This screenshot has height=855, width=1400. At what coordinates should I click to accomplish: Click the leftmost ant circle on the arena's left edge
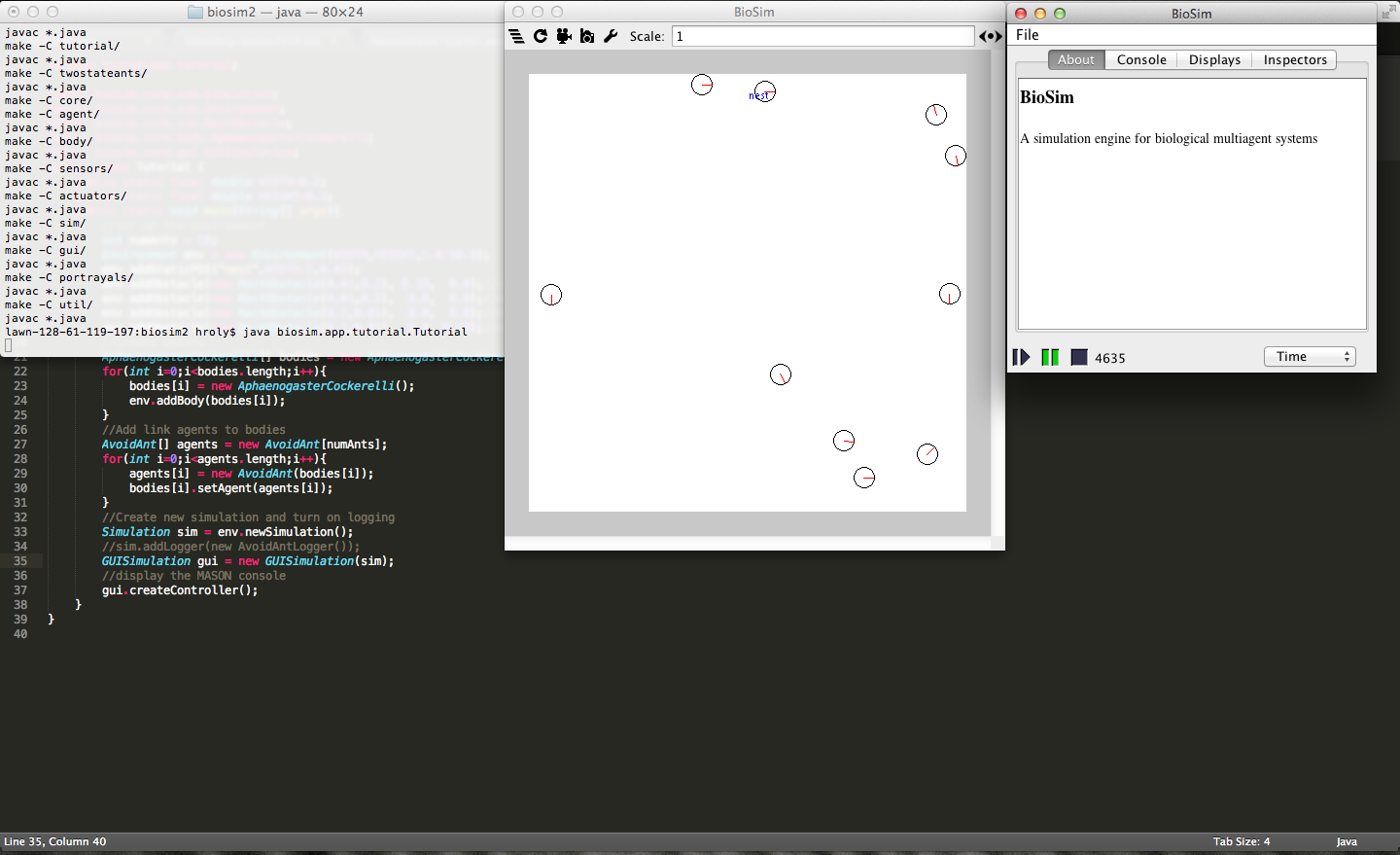pyautogui.click(x=551, y=295)
